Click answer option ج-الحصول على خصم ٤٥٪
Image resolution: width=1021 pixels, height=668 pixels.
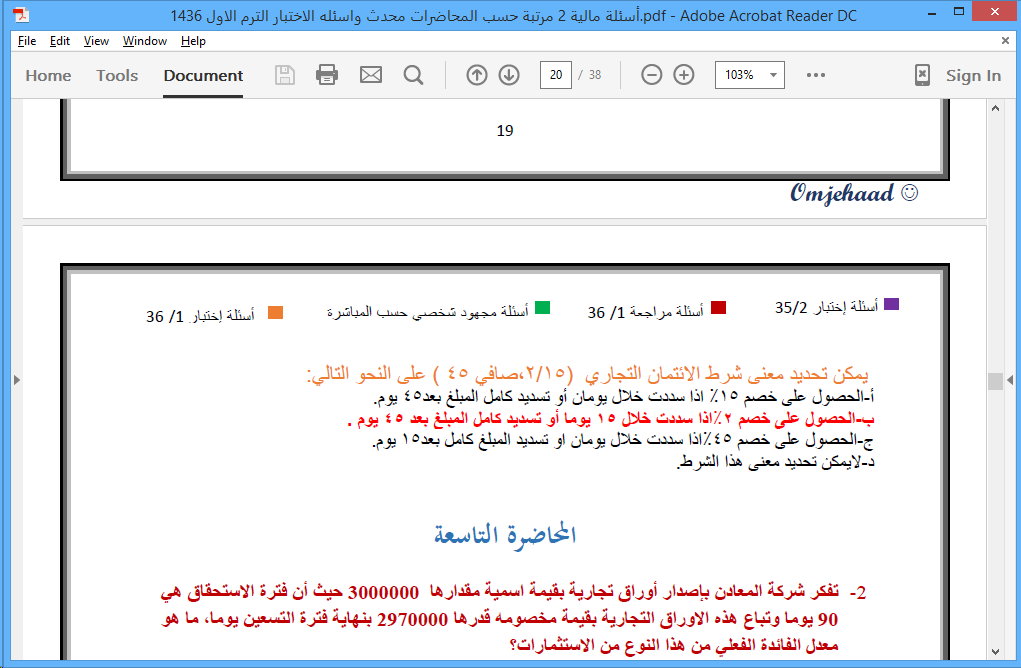click(x=623, y=440)
